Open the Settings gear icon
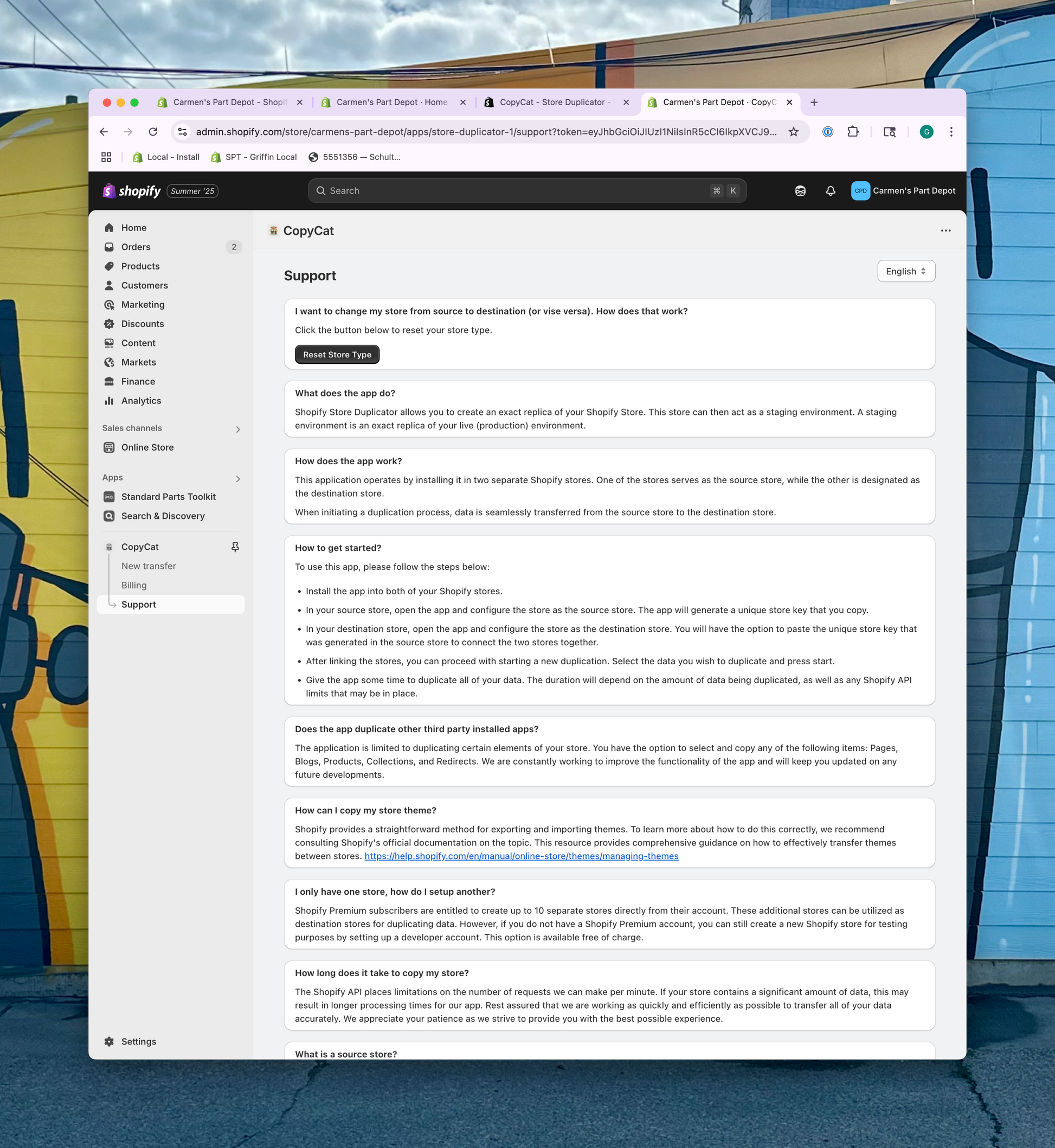1055x1148 pixels. [x=109, y=1042]
